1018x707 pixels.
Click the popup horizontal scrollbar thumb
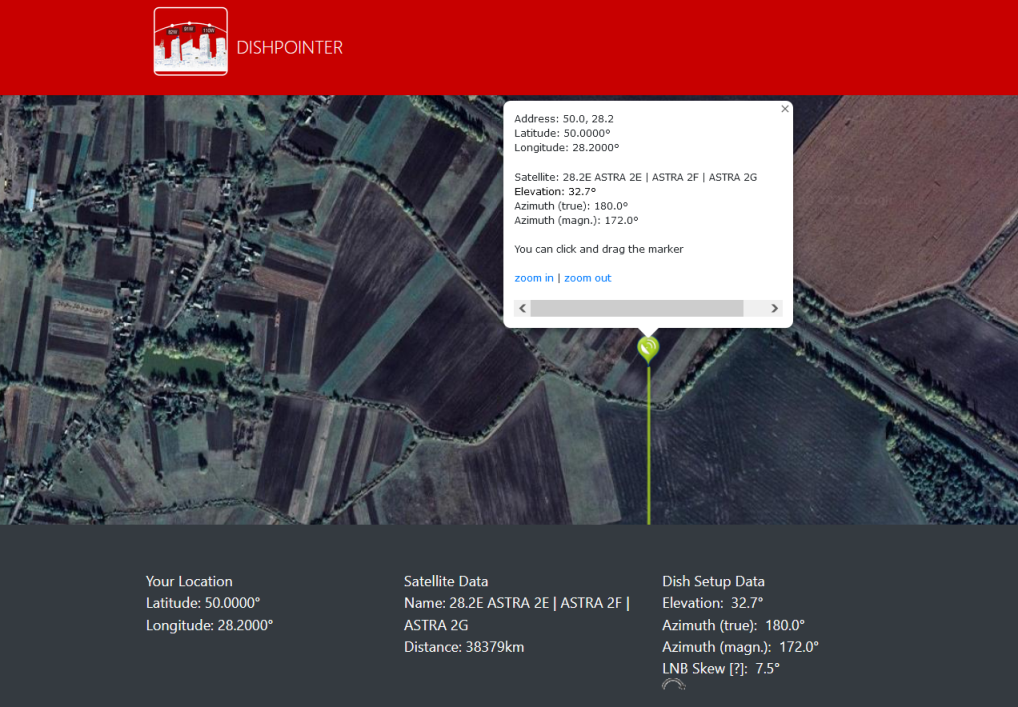[636, 309]
